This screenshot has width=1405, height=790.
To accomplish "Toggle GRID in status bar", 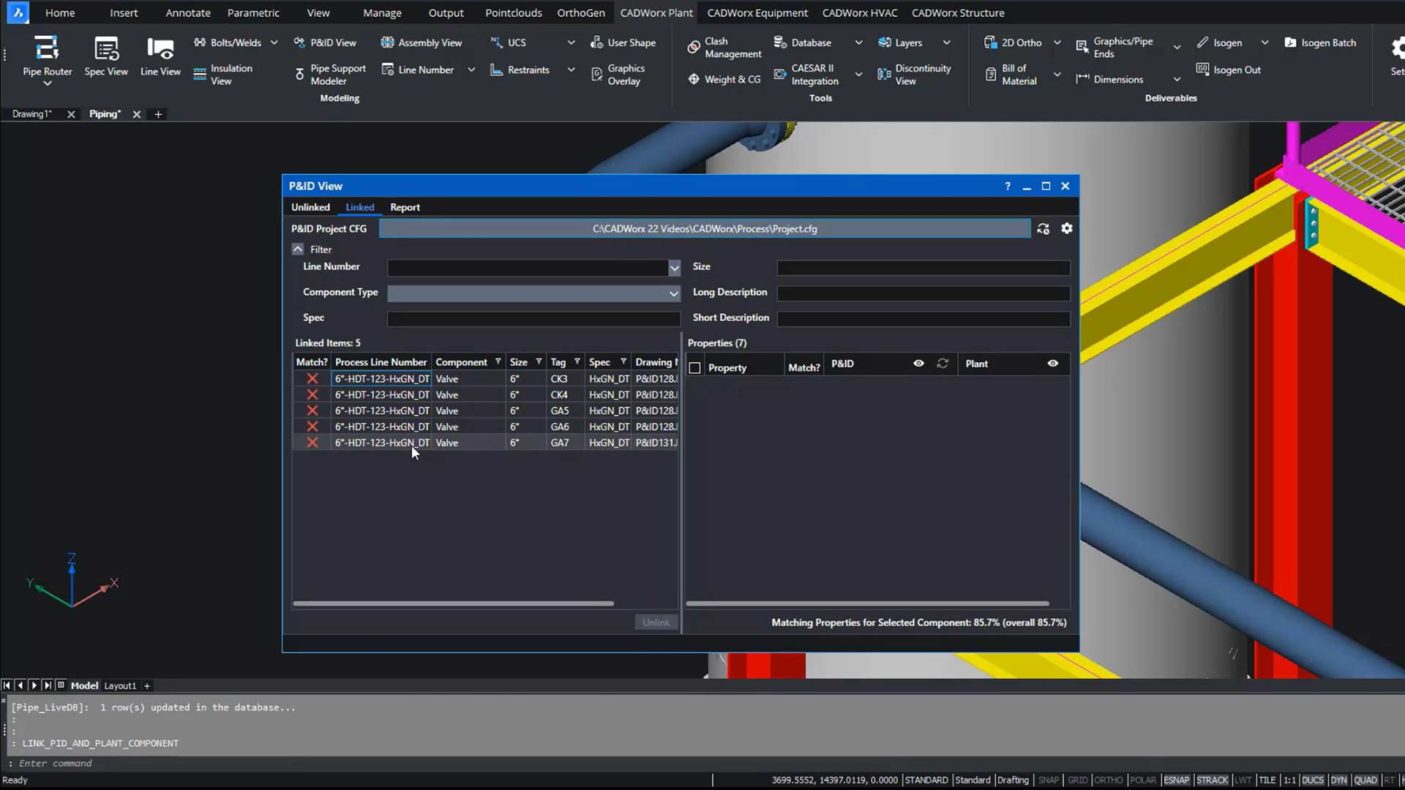I will [1077, 780].
